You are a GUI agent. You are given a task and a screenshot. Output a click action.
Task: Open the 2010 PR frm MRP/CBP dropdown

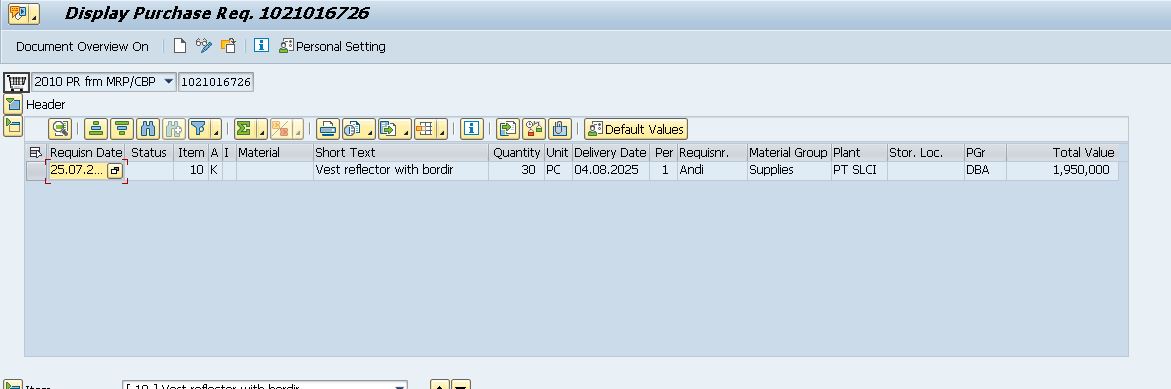pyautogui.click(x=168, y=81)
